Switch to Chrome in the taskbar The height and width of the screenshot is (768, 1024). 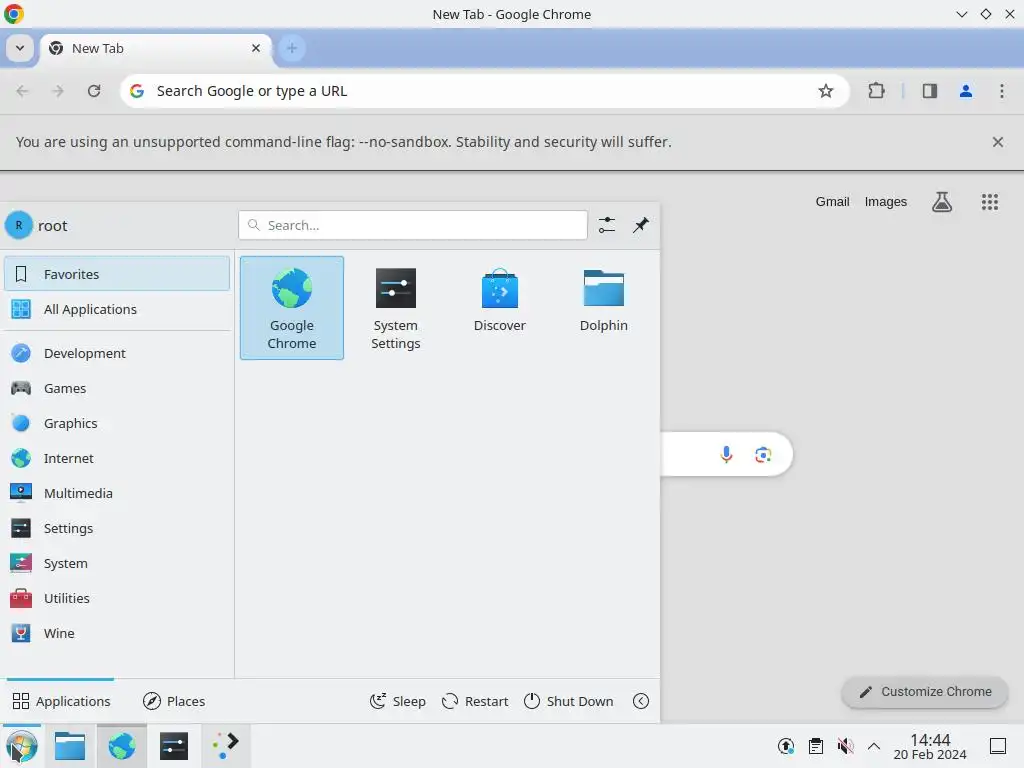(x=121, y=746)
